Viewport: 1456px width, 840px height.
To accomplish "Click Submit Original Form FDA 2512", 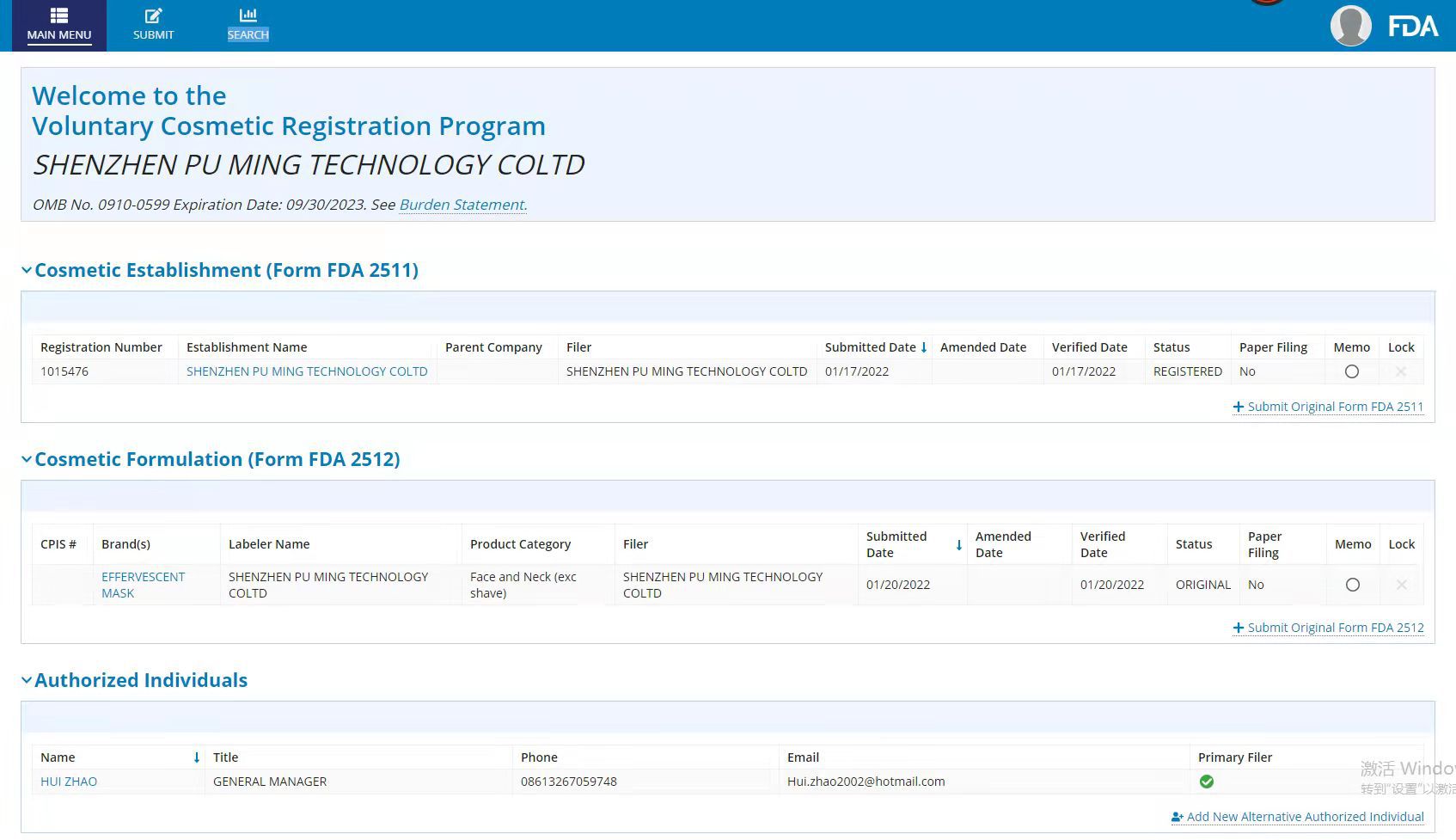I will 1328,628.
